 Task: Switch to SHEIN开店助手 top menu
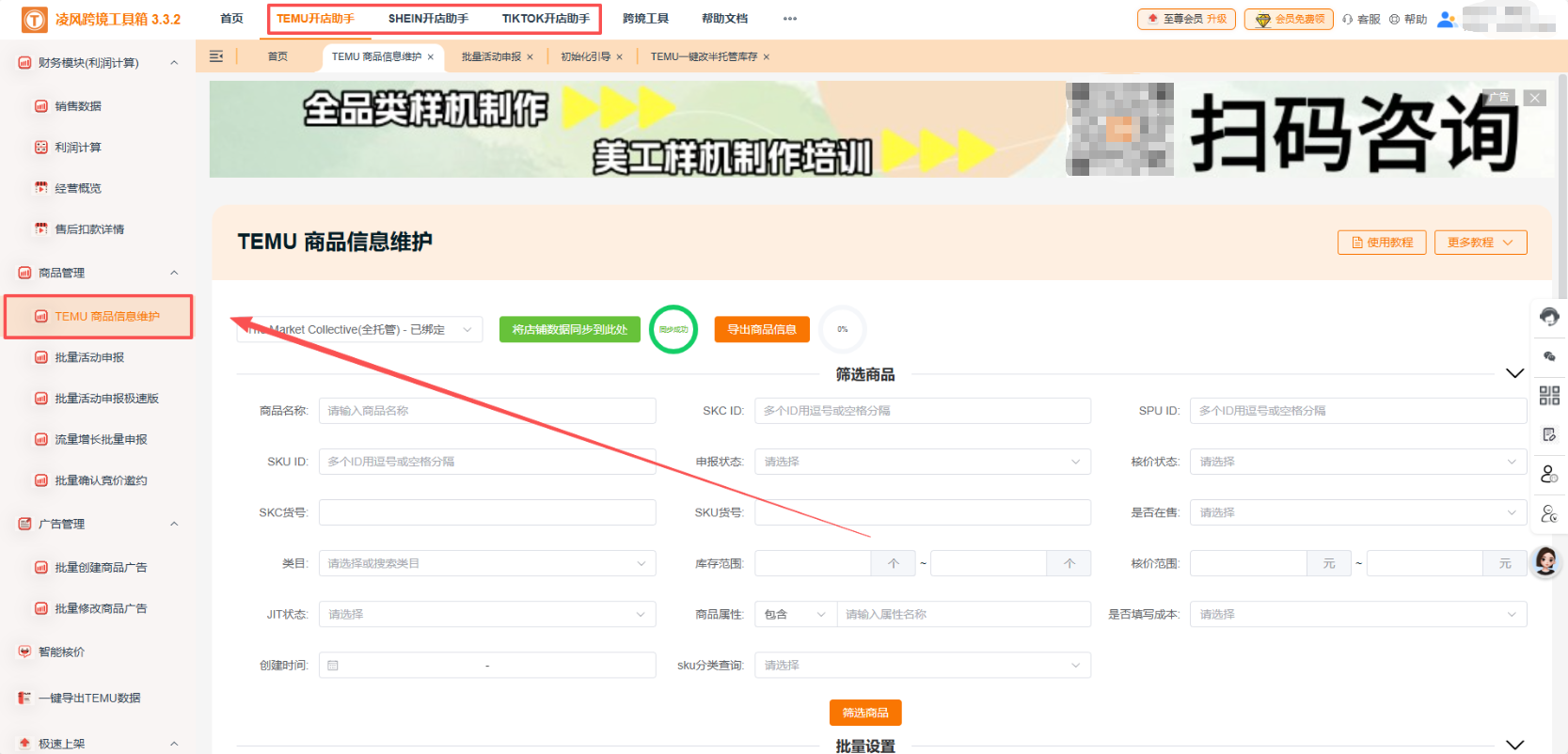(x=428, y=19)
